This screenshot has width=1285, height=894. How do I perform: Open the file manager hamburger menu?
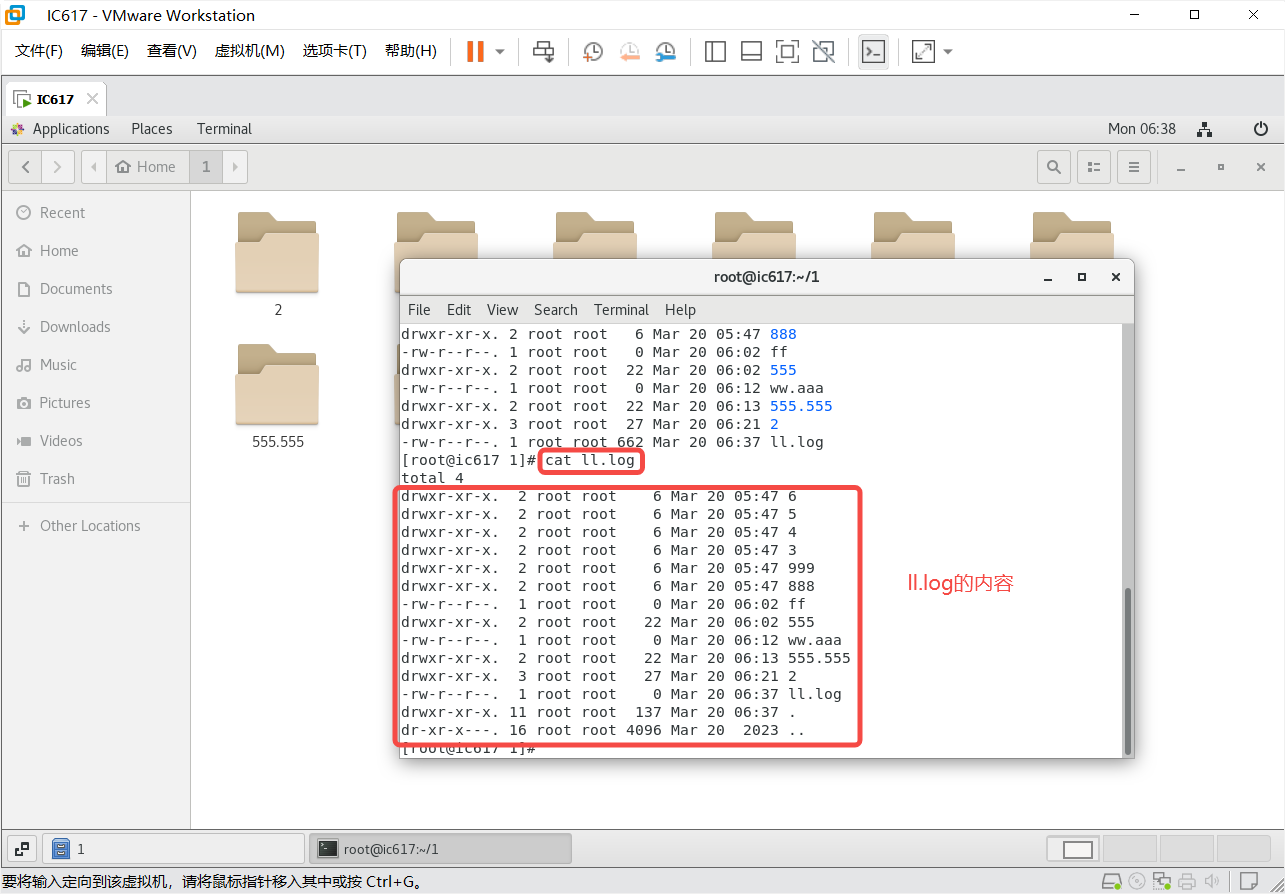coord(1134,167)
